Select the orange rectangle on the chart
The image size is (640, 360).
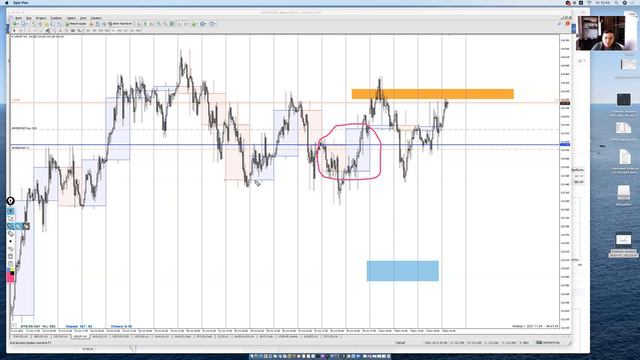(433, 94)
